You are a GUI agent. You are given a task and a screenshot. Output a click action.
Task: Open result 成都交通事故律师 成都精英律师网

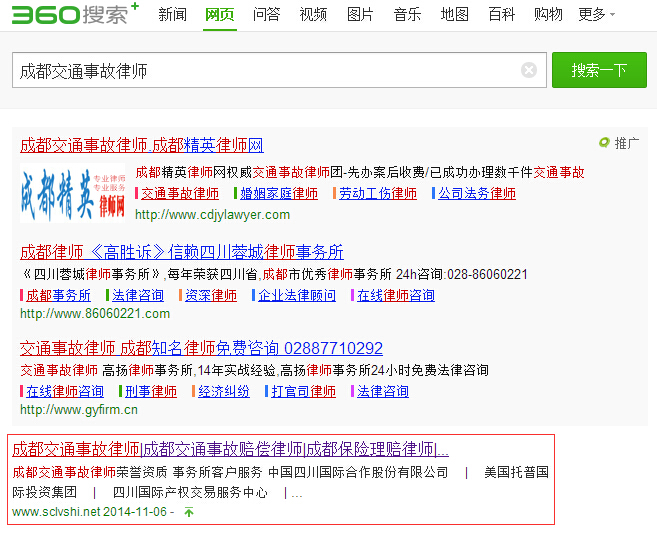[141, 145]
